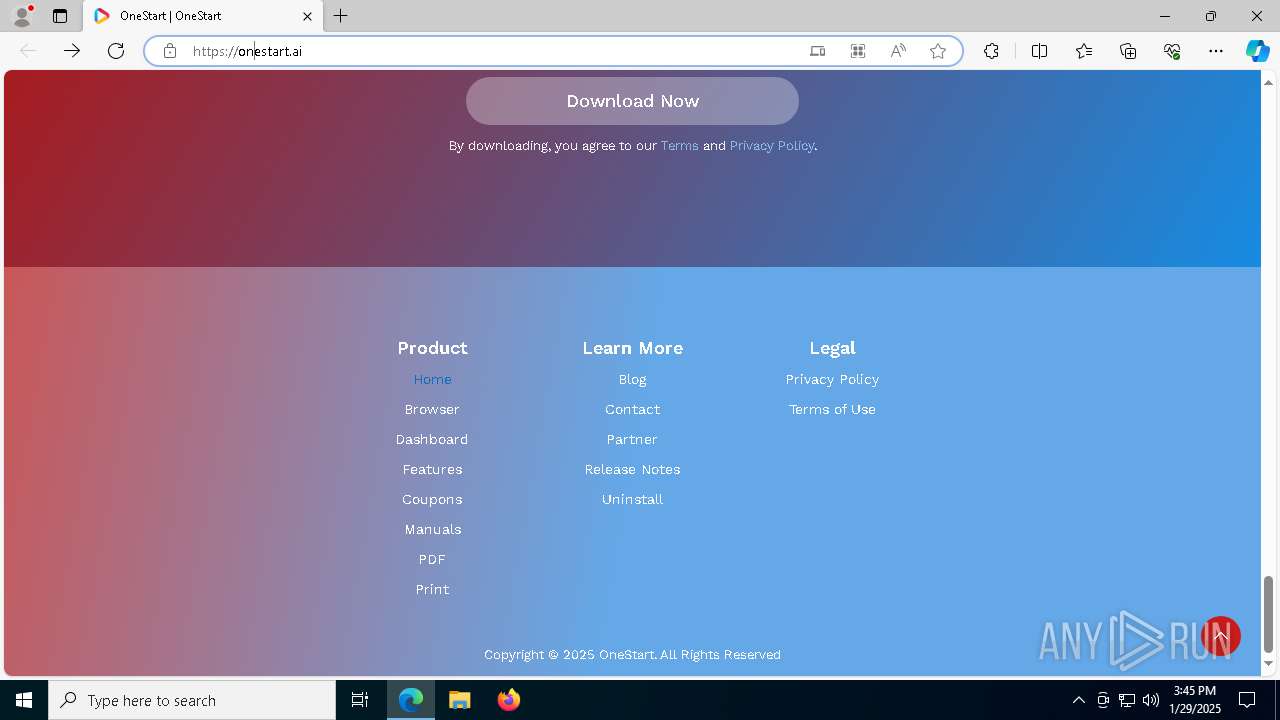Open Coupons footer link
The image size is (1280, 720).
click(432, 499)
